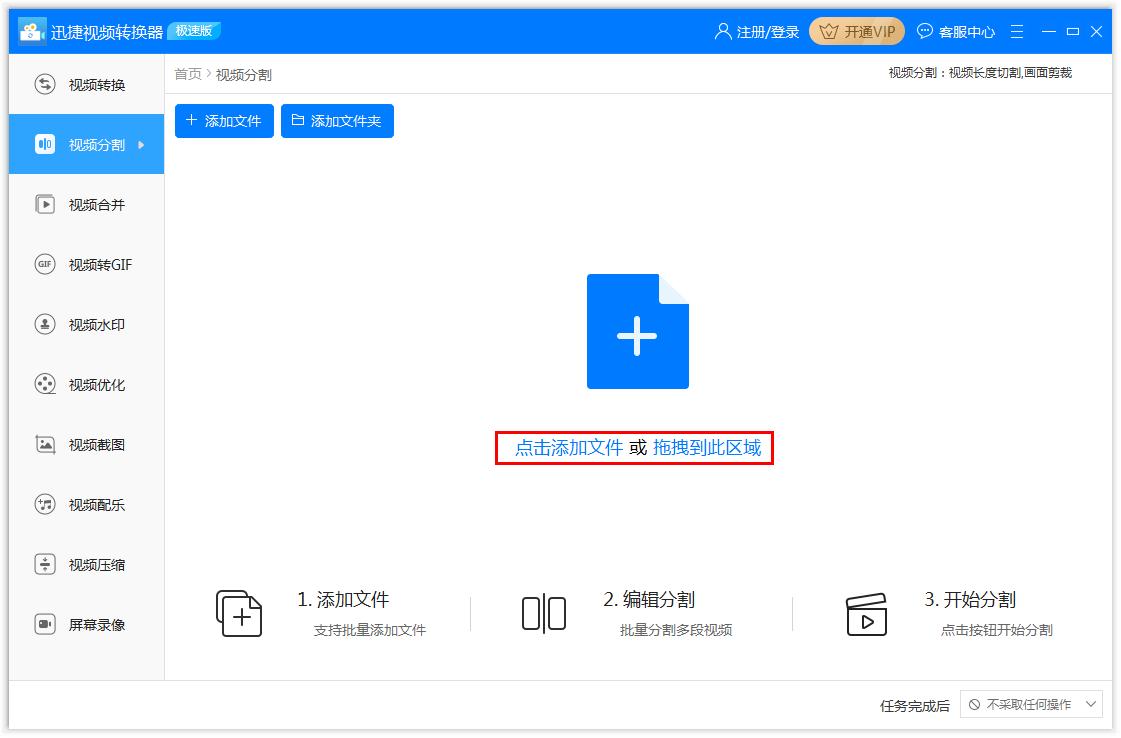Click the 开通VIP badge
The height and width of the screenshot is (738, 1121).
tap(857, 31)
